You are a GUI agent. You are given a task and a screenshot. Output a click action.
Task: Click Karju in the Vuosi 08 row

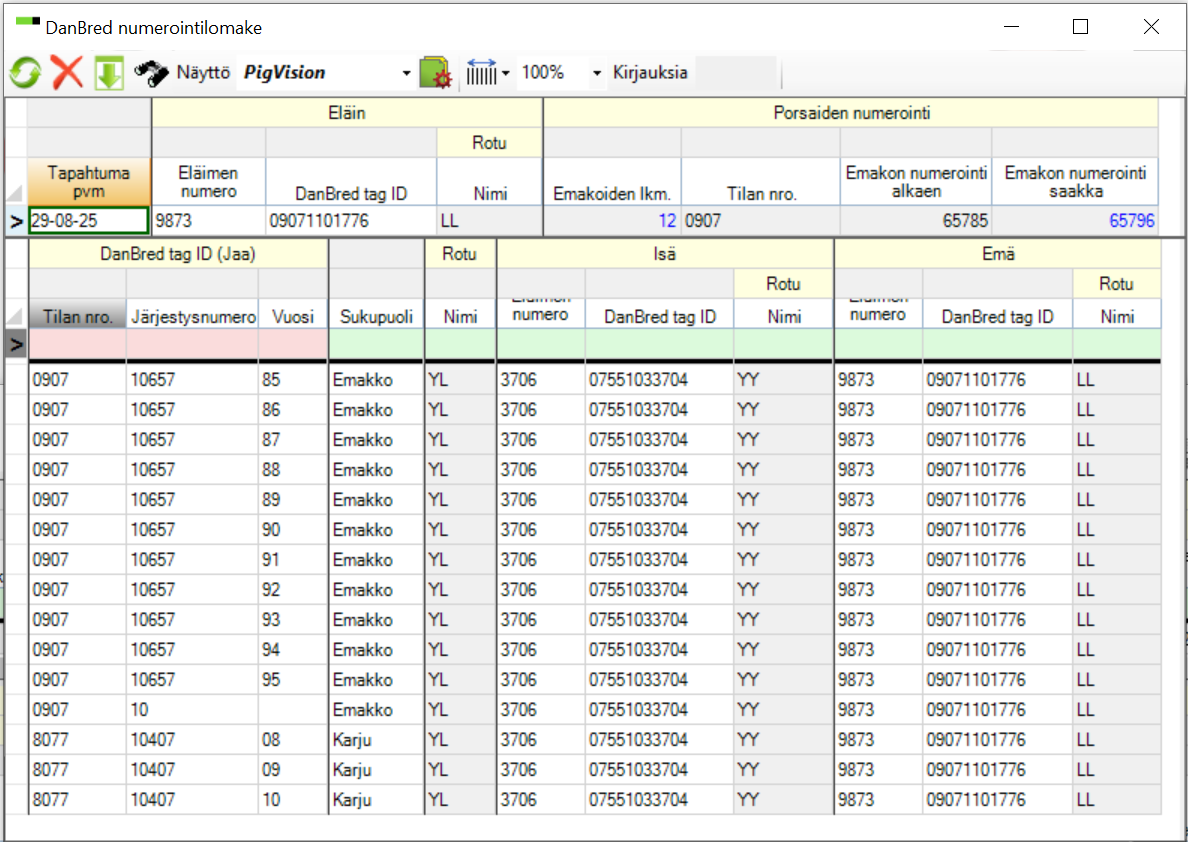376,739
